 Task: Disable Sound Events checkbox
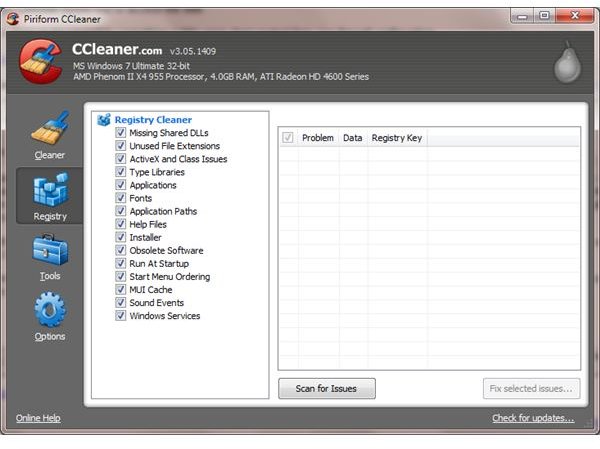[x=121, y=302]
